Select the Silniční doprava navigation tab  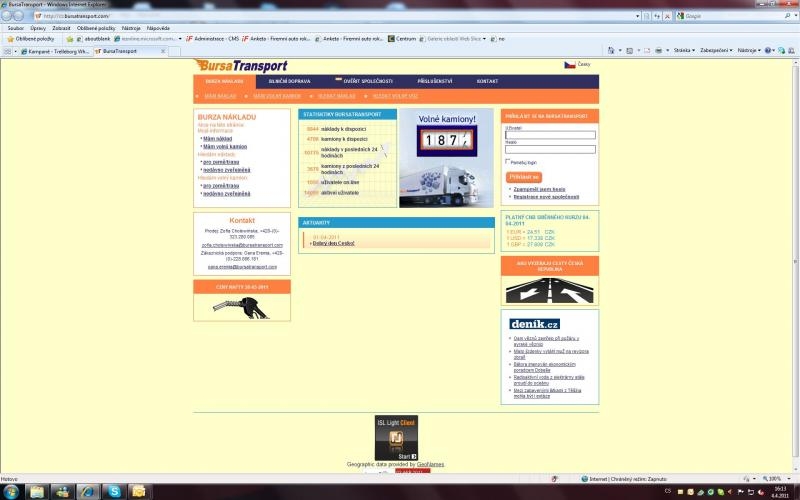pyautogui.click(x=289, y=81)
